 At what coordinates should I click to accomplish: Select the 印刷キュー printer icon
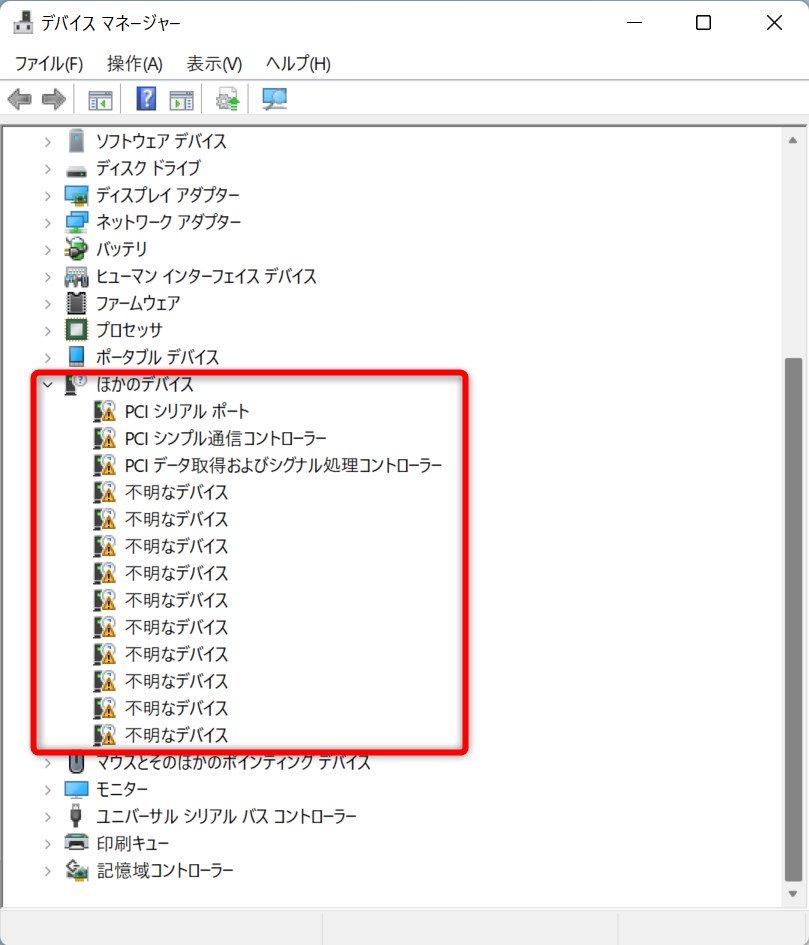pyautogui.click(x=76, y=843)
